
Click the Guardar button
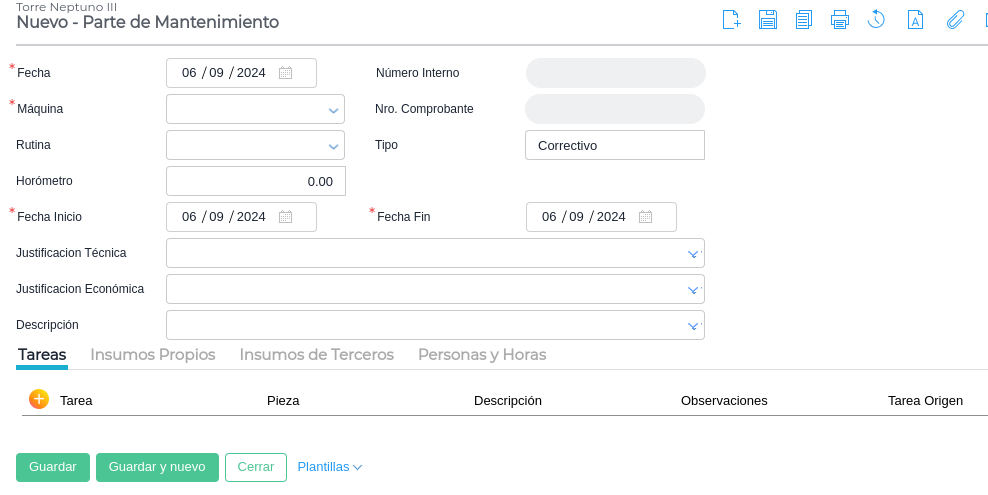[53, 467]
